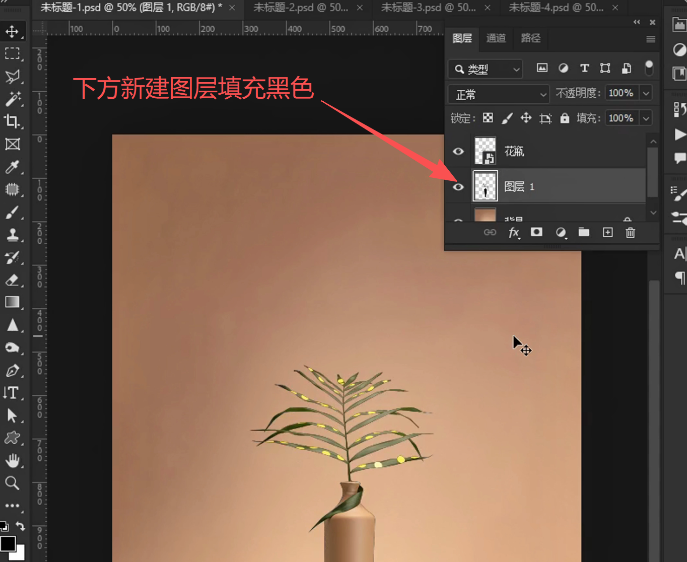Select the Magic Wand tool
This screenshot has height=562, width=687.
(x=12, y=99)
